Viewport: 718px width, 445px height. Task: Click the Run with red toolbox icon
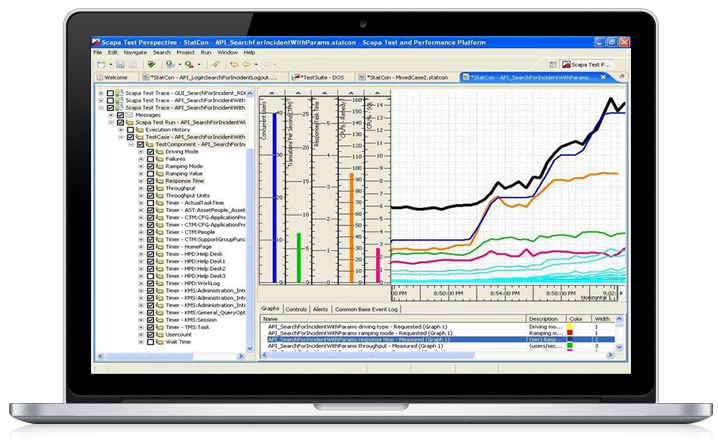(x=189, y=65)
